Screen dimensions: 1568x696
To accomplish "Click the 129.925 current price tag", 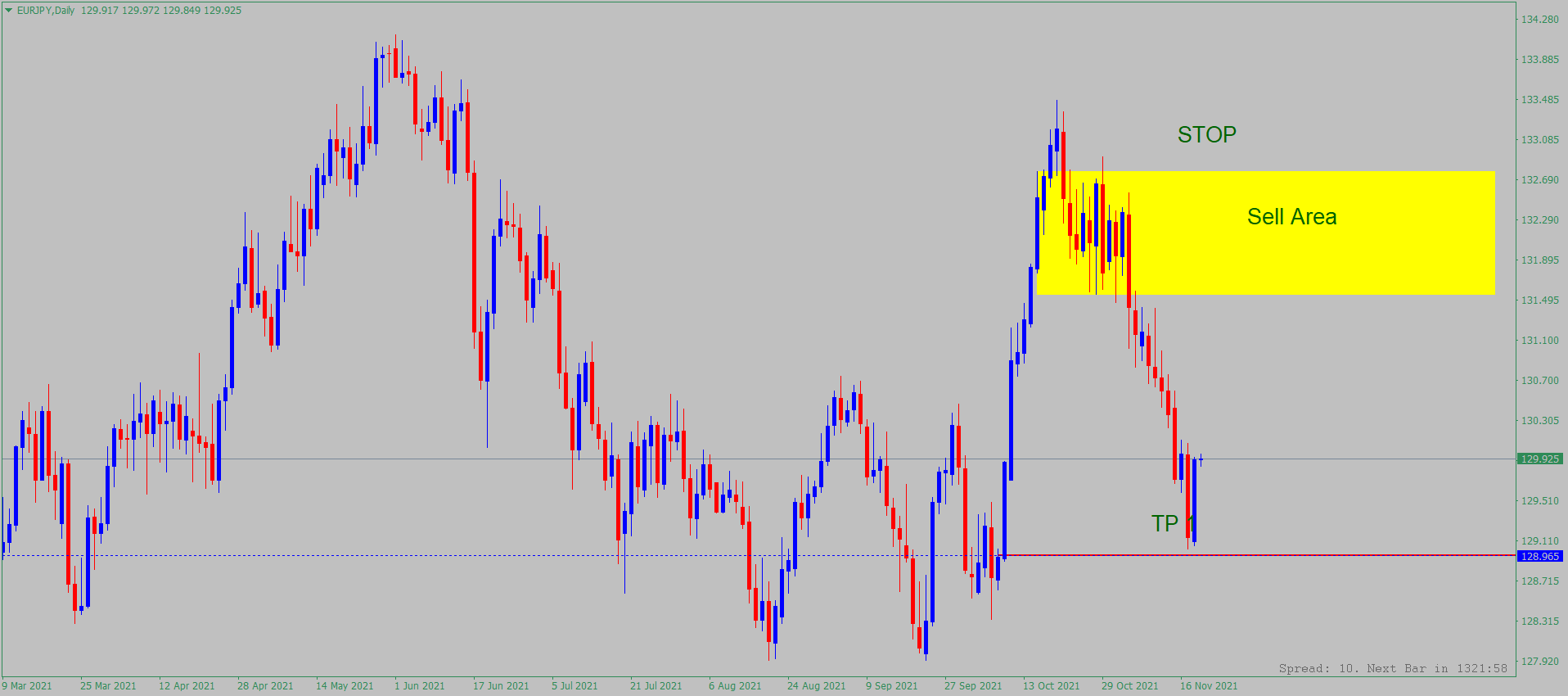I will coord(1539,459).
